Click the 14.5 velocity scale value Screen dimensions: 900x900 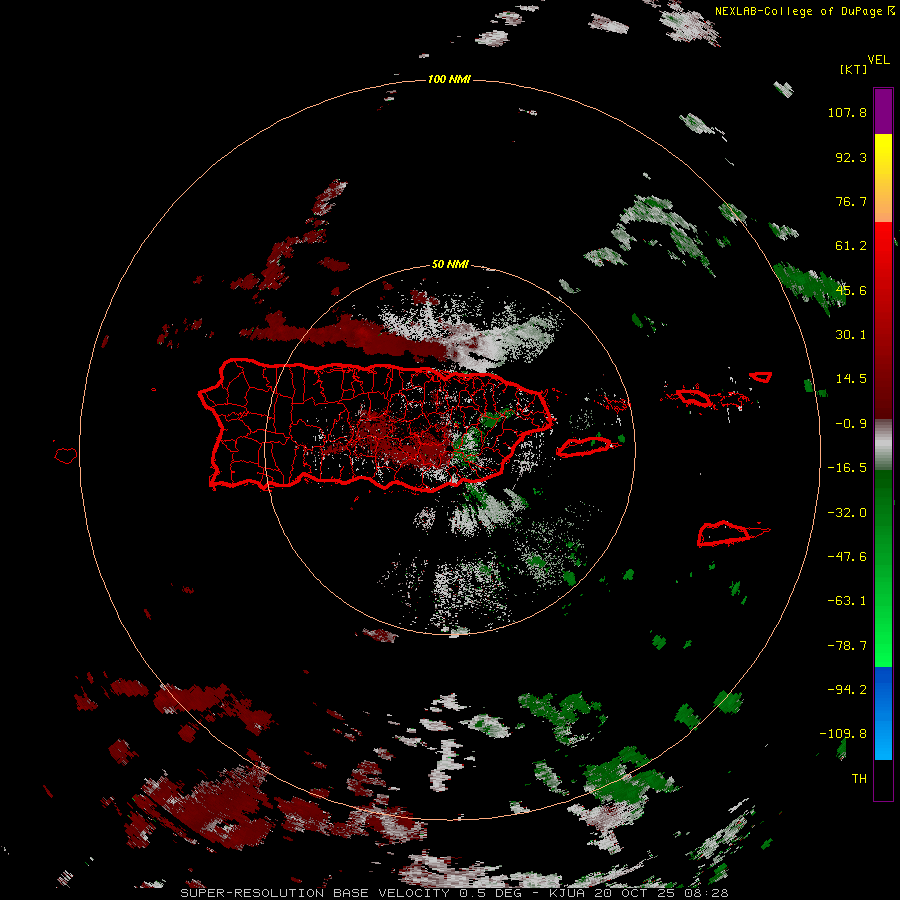pos(851,379)
